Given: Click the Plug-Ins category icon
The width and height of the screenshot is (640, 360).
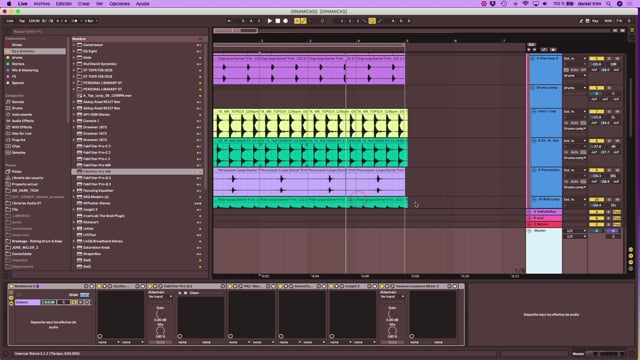Looking at the screenshot, I should (x=8, y=140).
